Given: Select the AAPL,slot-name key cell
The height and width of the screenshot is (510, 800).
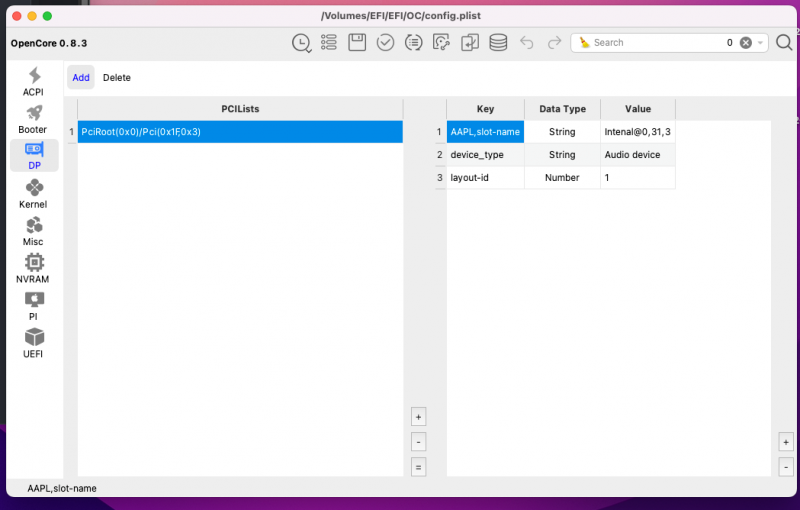Looking at the screenshot, I should point(485,132).
